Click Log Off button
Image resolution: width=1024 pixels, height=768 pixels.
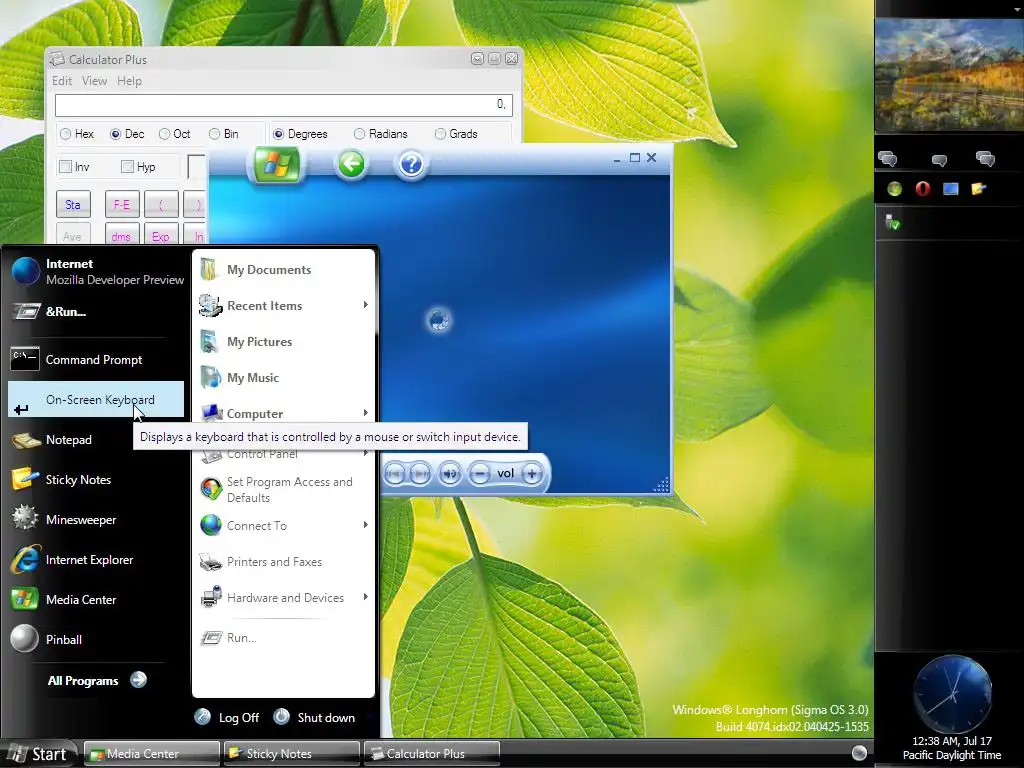pos(227,717)
